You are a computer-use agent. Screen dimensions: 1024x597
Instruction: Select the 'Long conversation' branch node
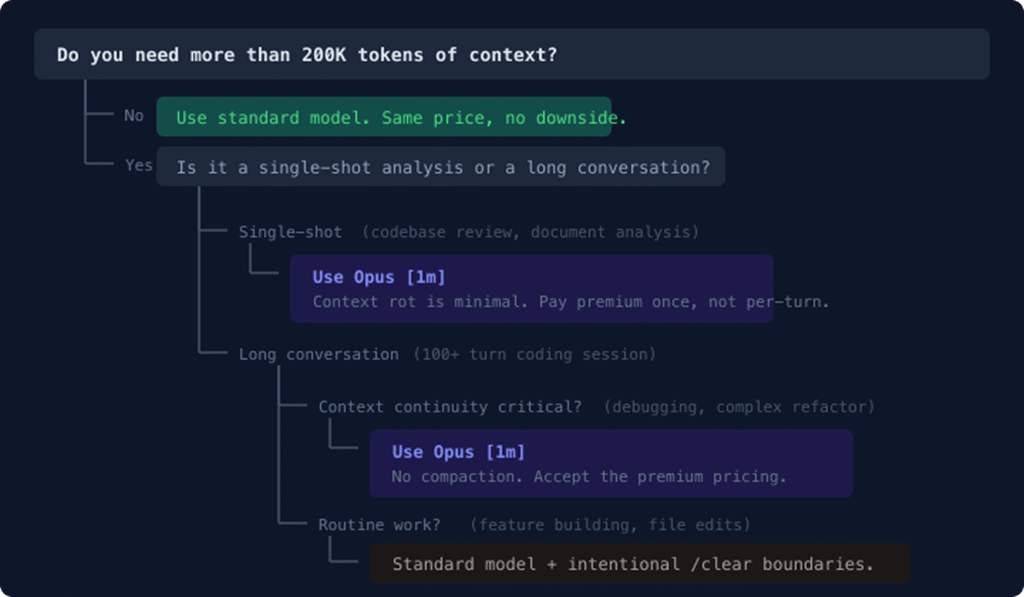coord(319,354)
